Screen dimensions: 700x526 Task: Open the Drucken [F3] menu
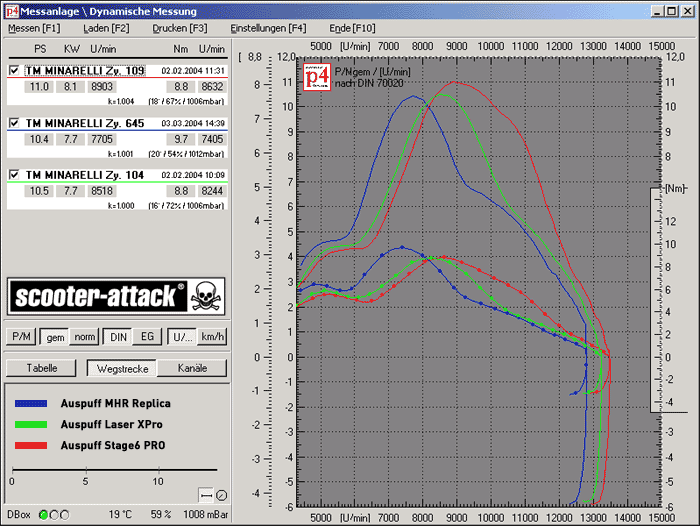pyautogui.click(x=179, y=28)
